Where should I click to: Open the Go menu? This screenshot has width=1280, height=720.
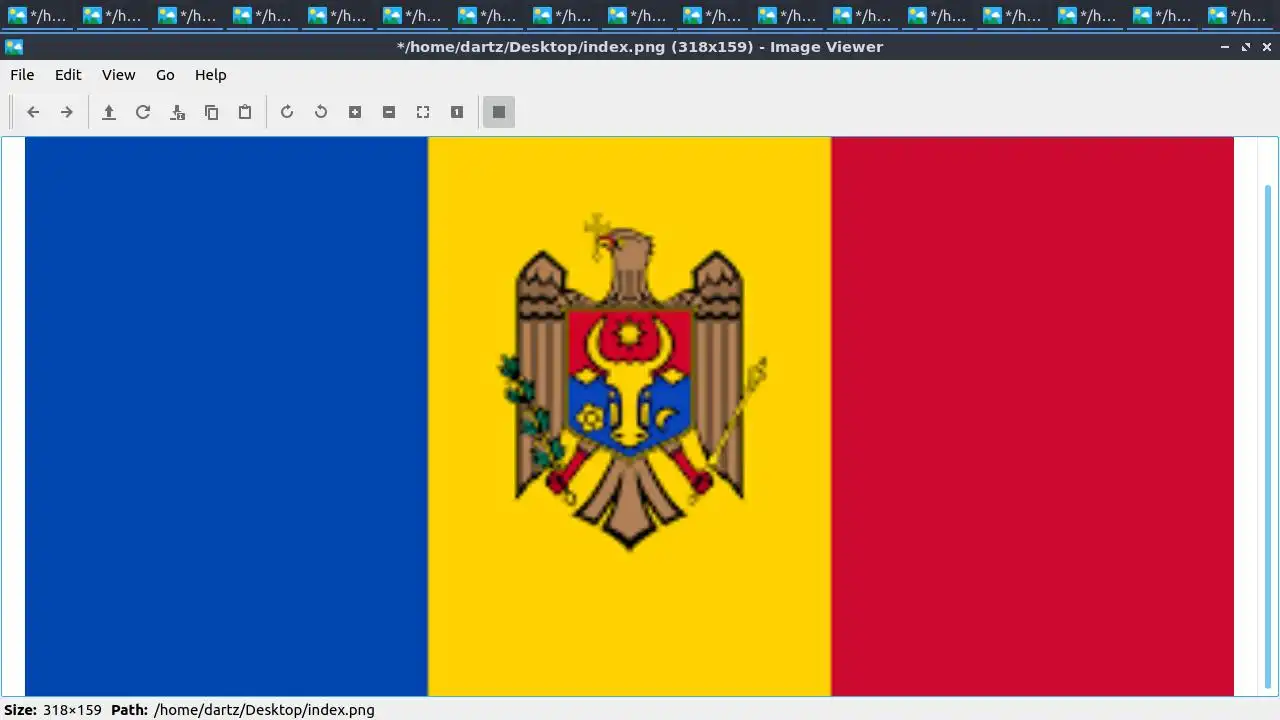pyautogui.click(x=165, y=75)
